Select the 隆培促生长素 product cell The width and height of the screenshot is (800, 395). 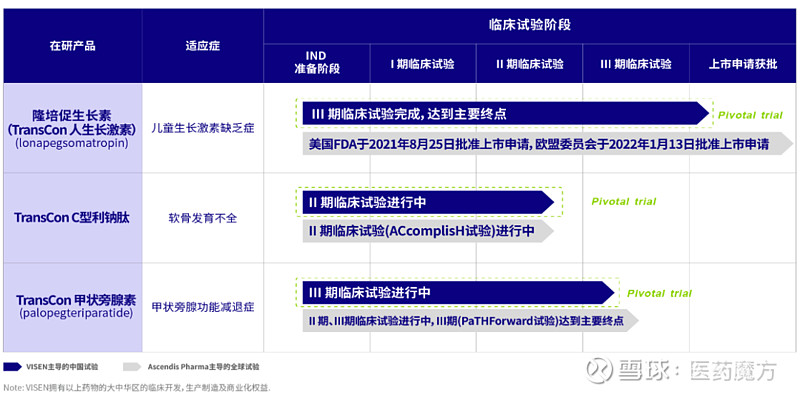pyautogui.click(x=72, y=128)
